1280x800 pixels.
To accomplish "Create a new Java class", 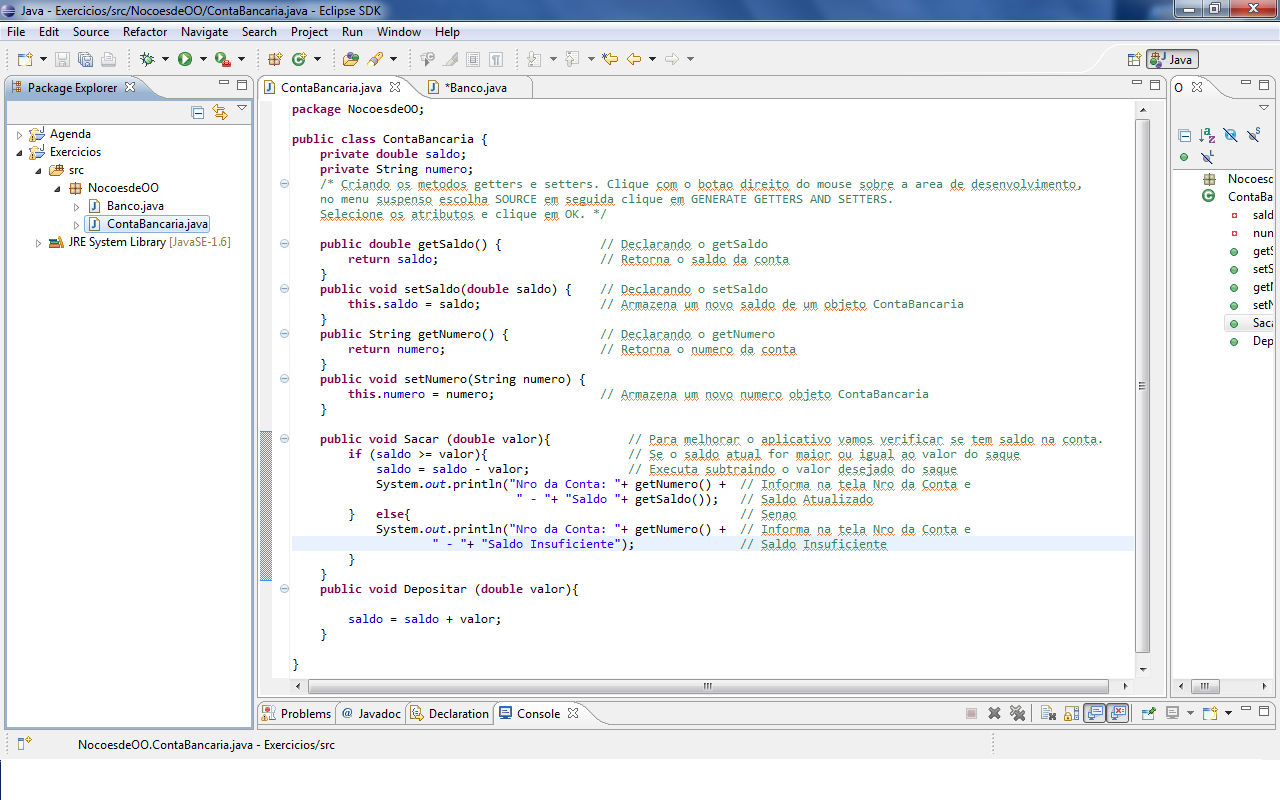I will (x=297, y=58).
